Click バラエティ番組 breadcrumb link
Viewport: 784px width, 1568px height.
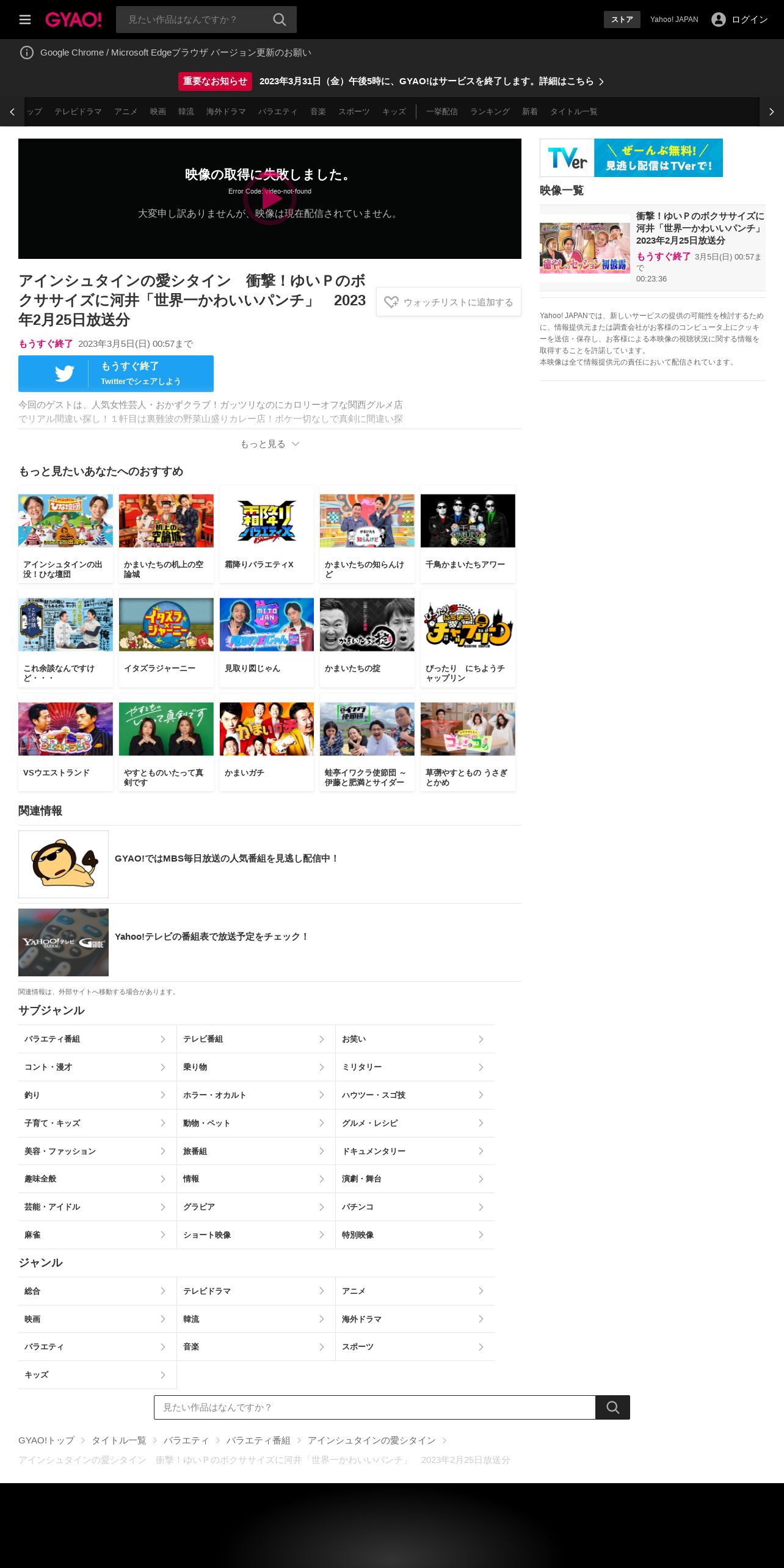[x=258, y=1440]
